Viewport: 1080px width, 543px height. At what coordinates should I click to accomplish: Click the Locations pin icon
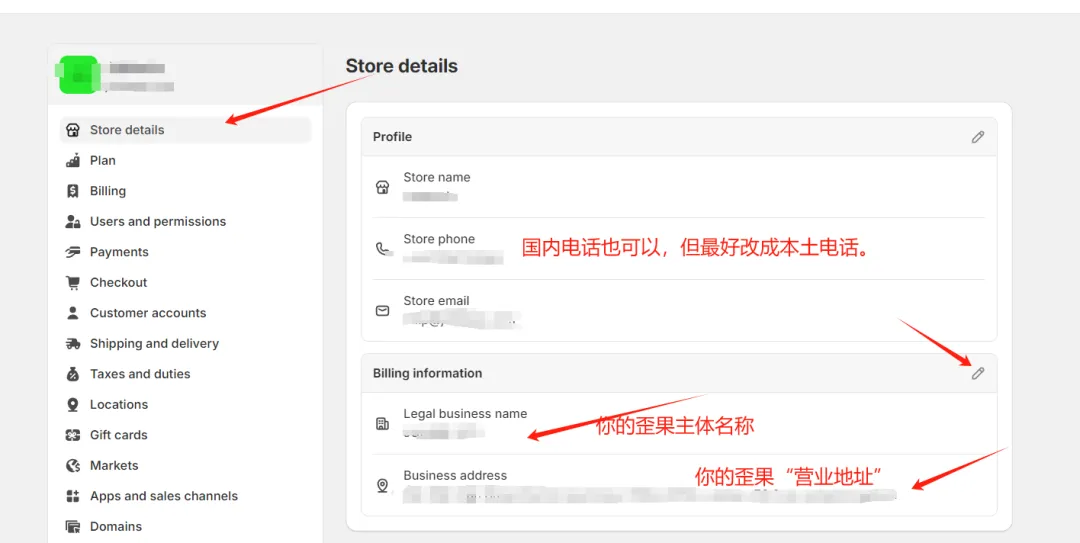(x=73, y=405)
